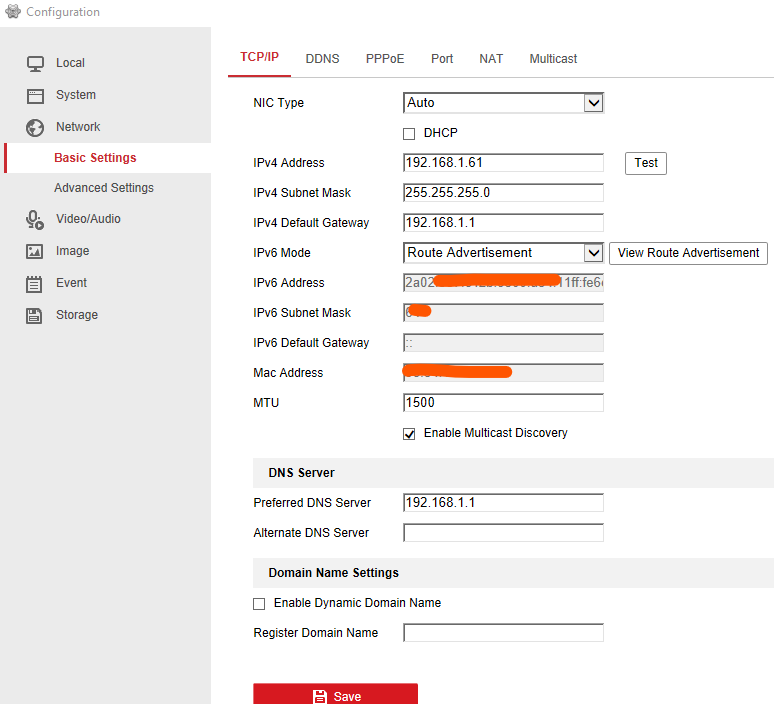Image resolution: width=774 pixels, height=704 pixels.
Task: Open the PPPoE tab
Action: [x=385, y=59]
